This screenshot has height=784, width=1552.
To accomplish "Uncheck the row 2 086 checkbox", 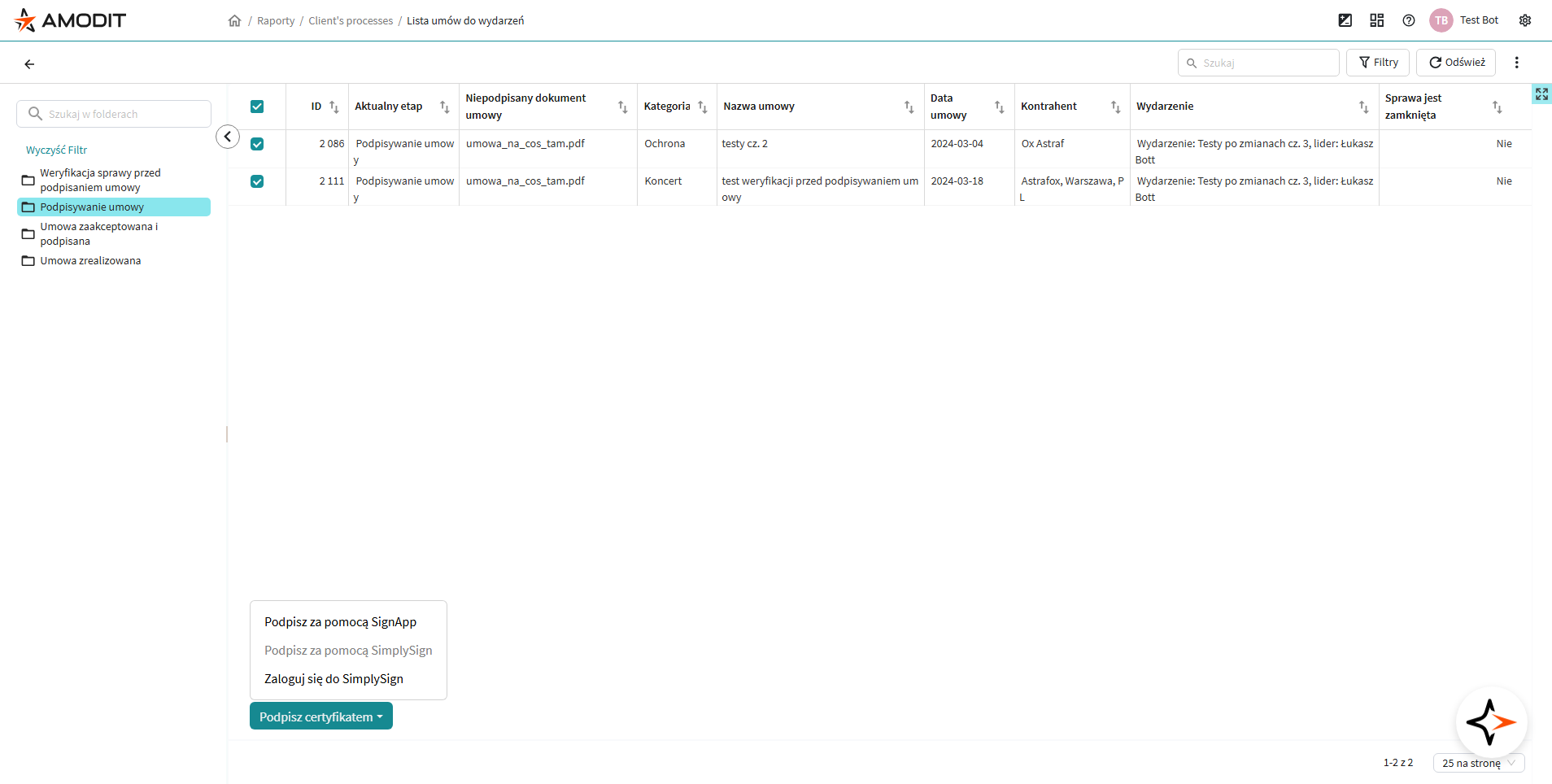I will pos(257,144).
